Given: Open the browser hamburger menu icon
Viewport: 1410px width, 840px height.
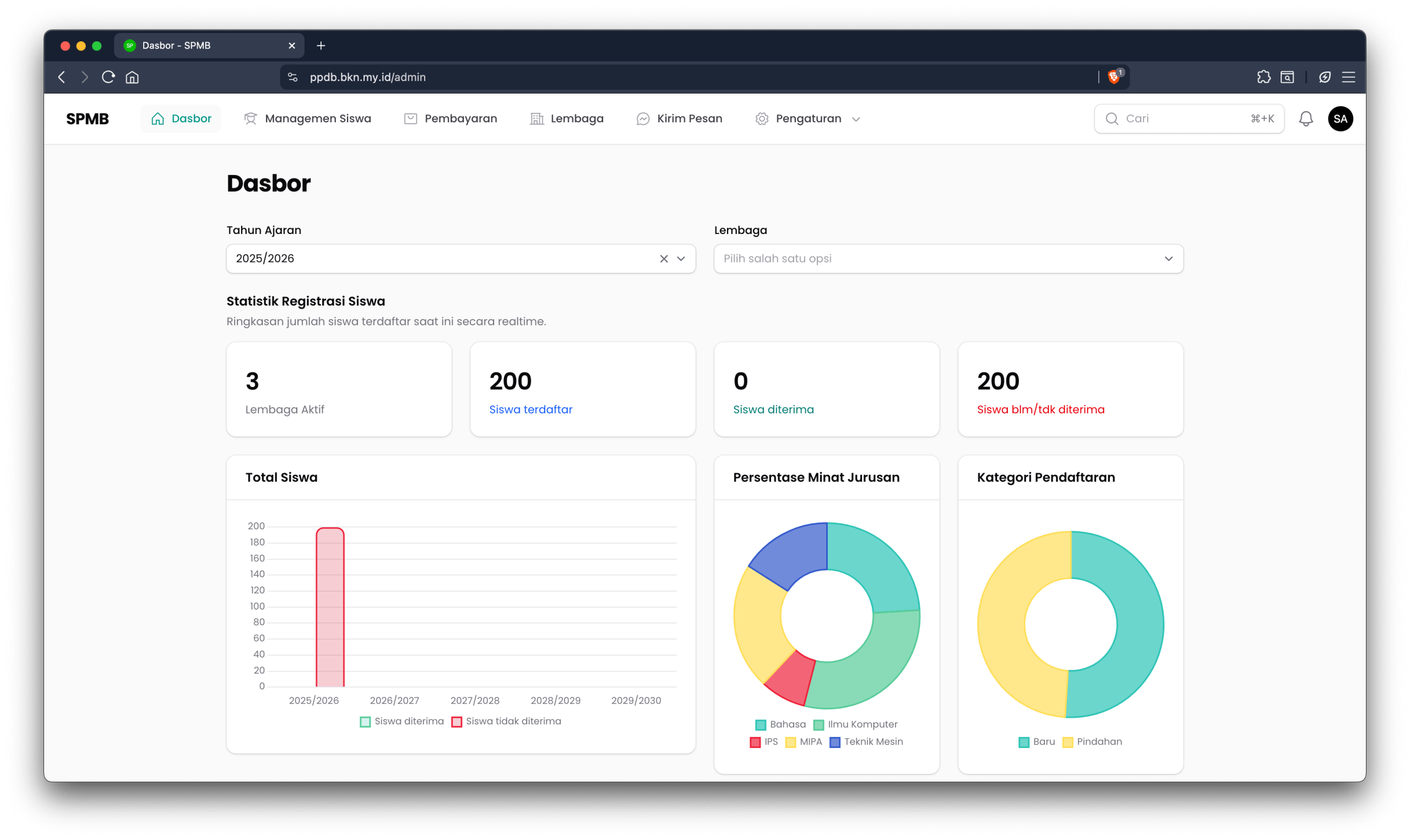Looking at the screenshot, I should [1348, 77].
